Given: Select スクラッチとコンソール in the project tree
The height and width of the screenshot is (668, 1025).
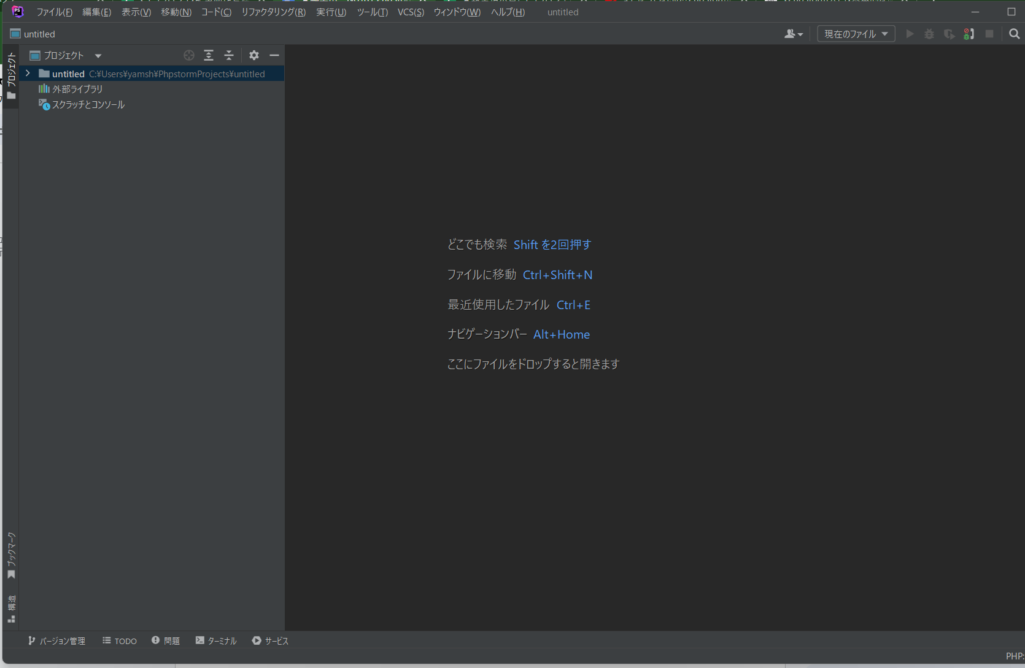Looking at the screenshot, I should point(88,105).
